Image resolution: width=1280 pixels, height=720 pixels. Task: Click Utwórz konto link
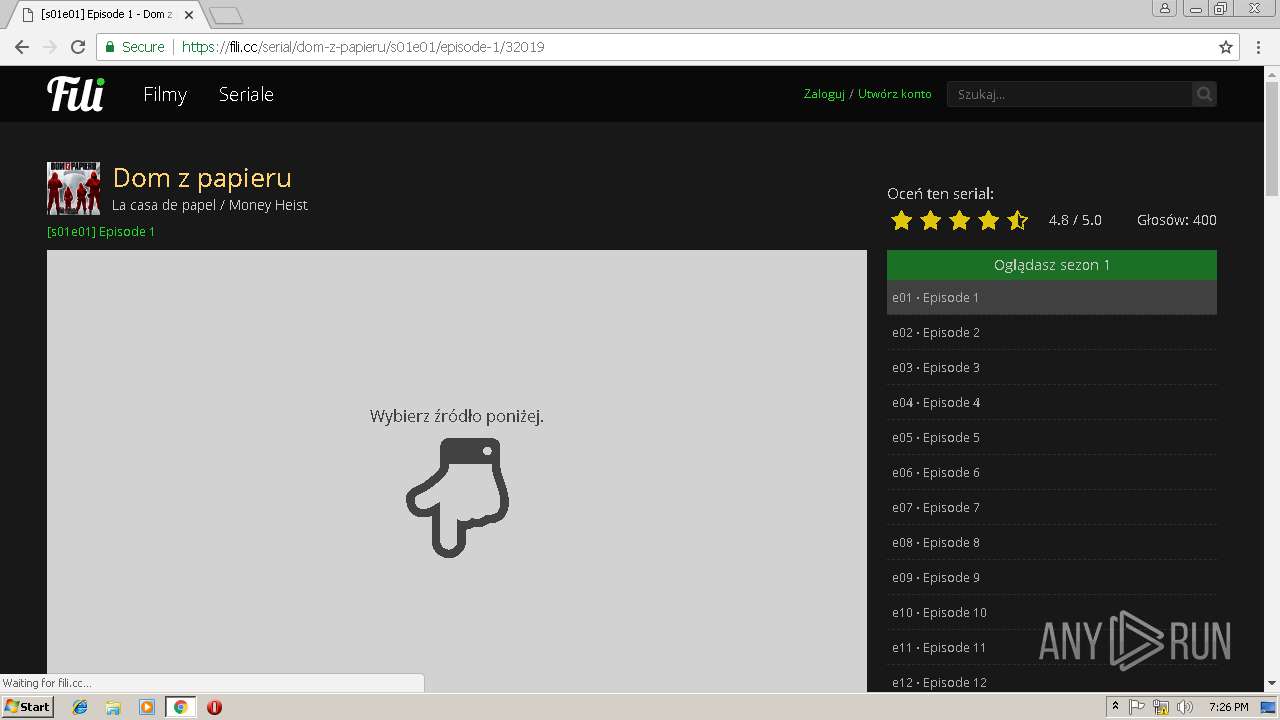tap(894, 94)
